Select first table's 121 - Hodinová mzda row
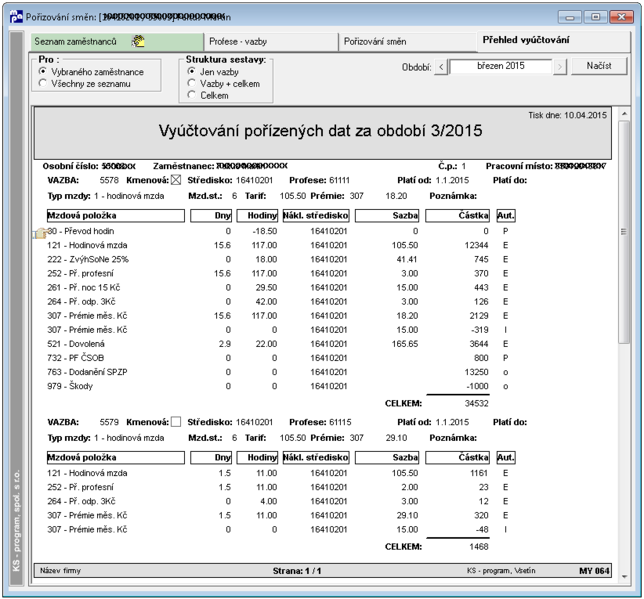The width and height of the screenshot is (644, 599). (278, 245)
